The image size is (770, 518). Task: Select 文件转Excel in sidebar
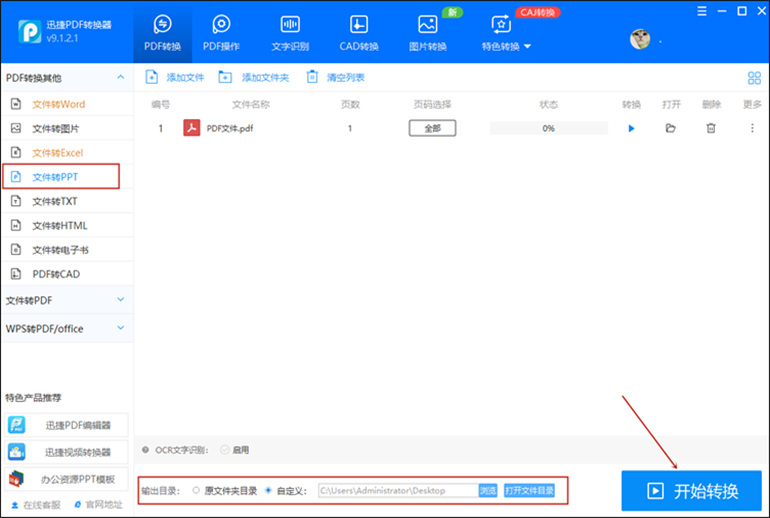(67, 153)
